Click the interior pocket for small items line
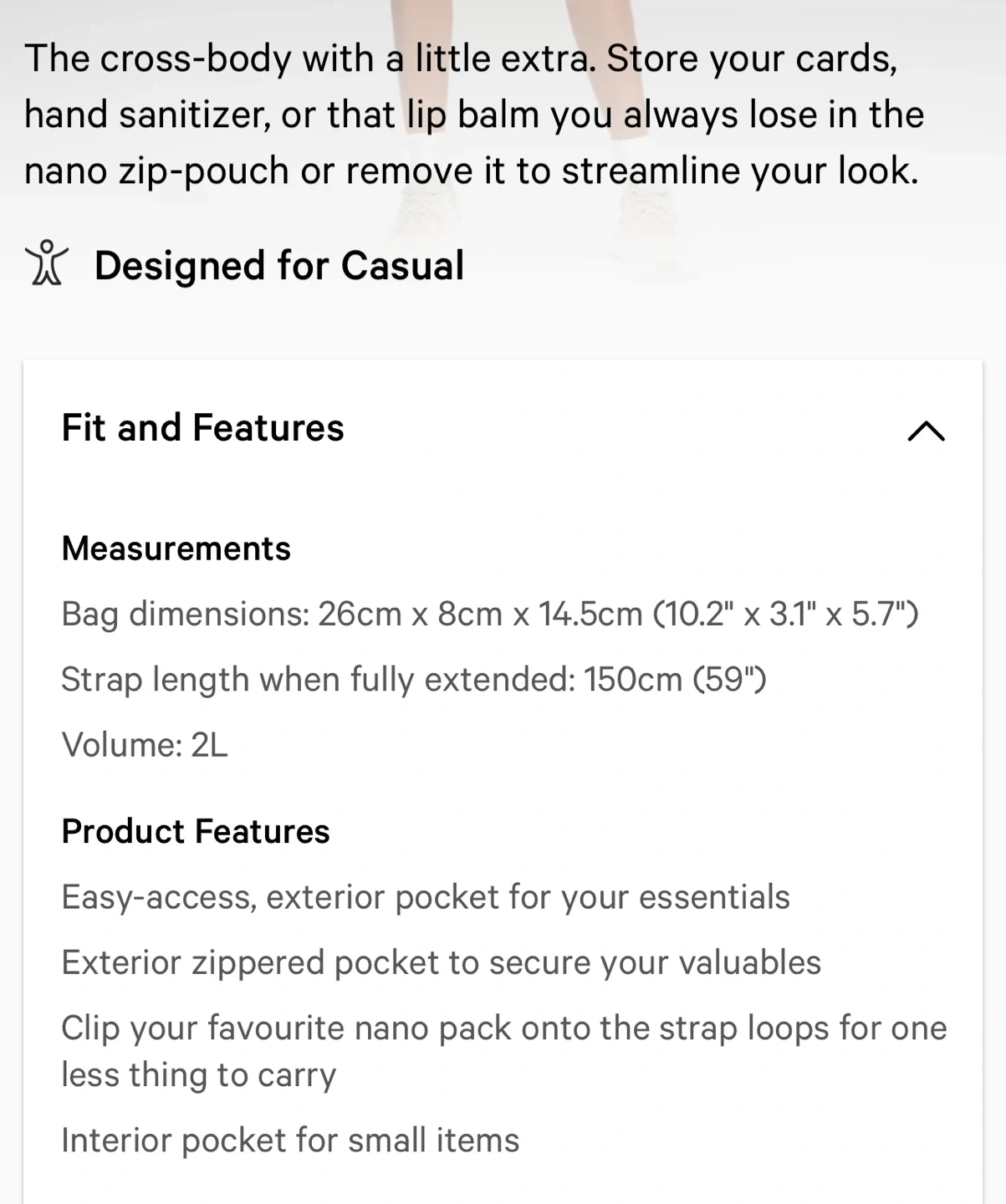 click(290, 1140)
